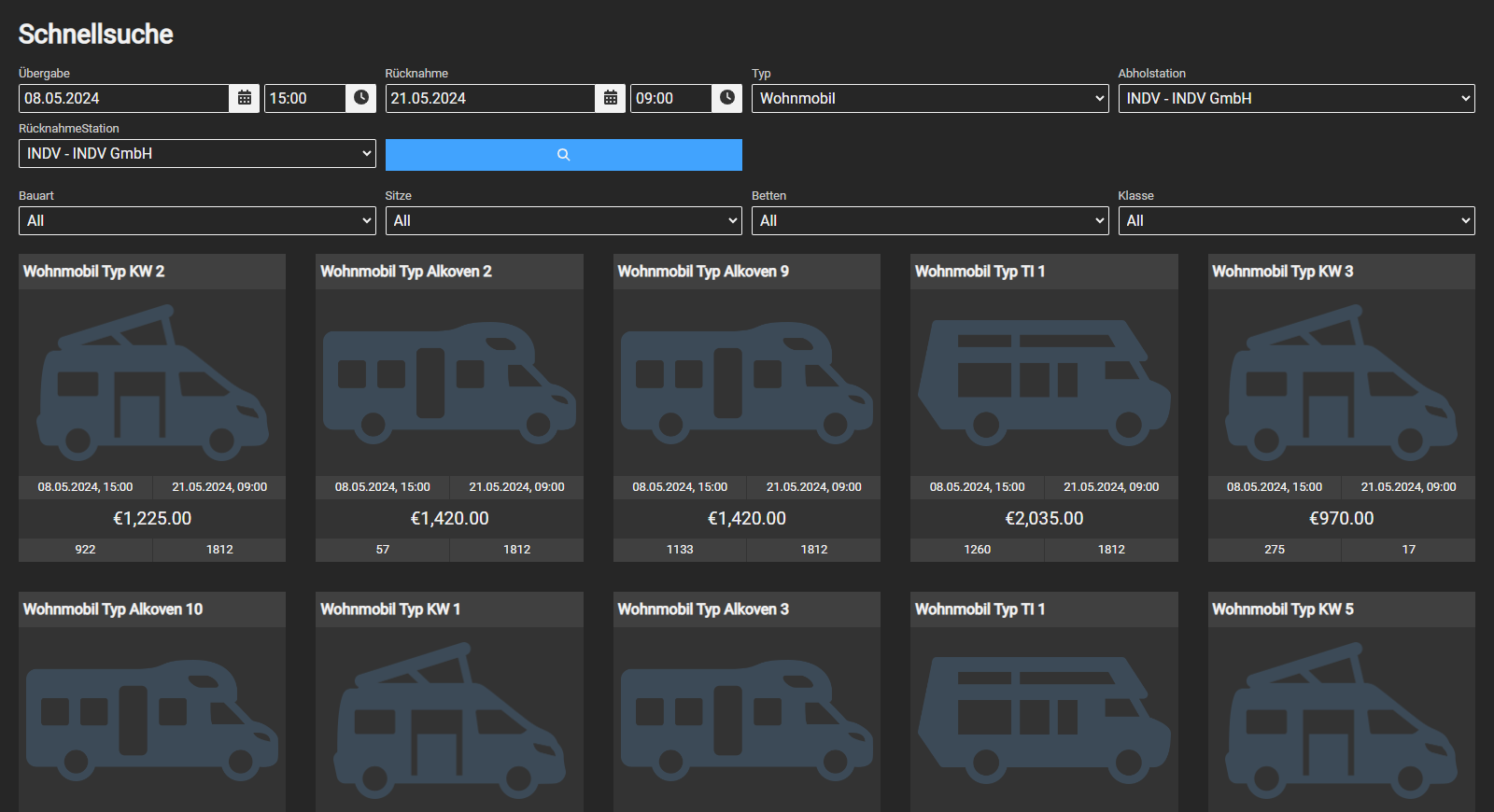Open the RücknahmeStation dropdown
1494x812 pixels.
coord(197,153)
